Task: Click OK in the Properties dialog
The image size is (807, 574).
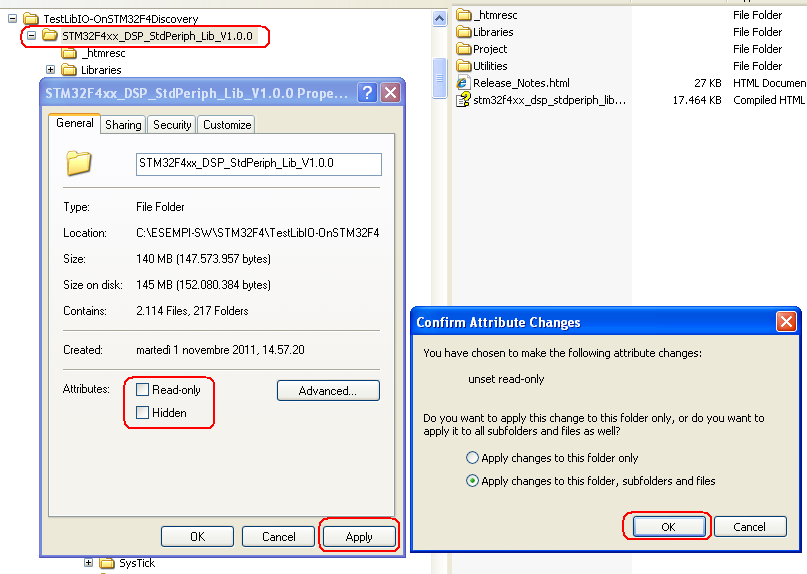Action: tap(197, 536)
